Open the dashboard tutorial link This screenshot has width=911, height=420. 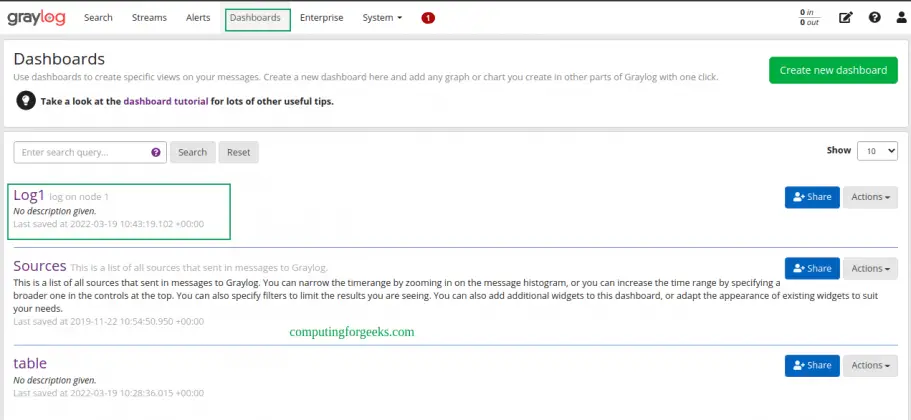pos(165,101)
